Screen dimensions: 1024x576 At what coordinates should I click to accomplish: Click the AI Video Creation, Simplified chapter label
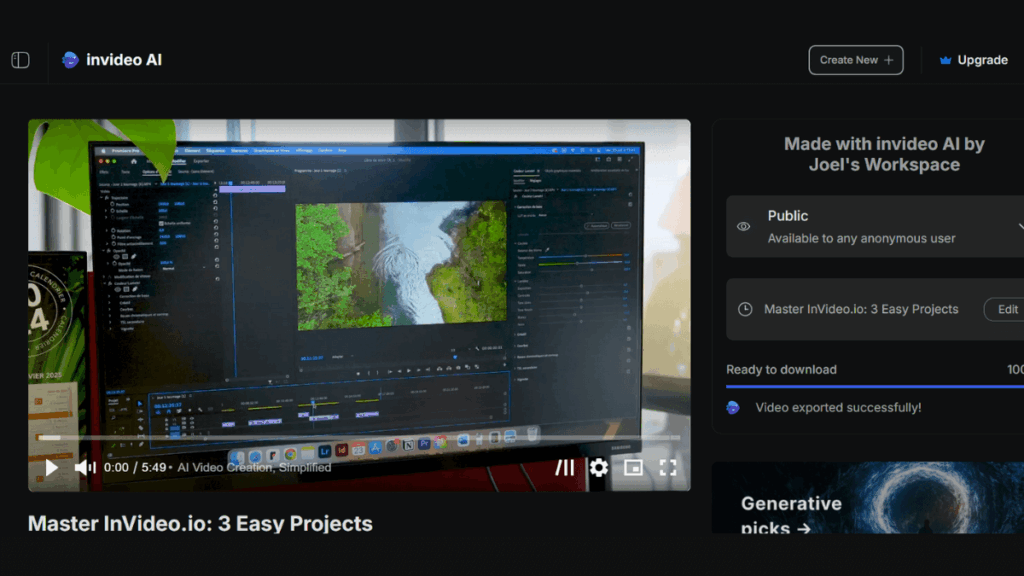coord(254,468)
